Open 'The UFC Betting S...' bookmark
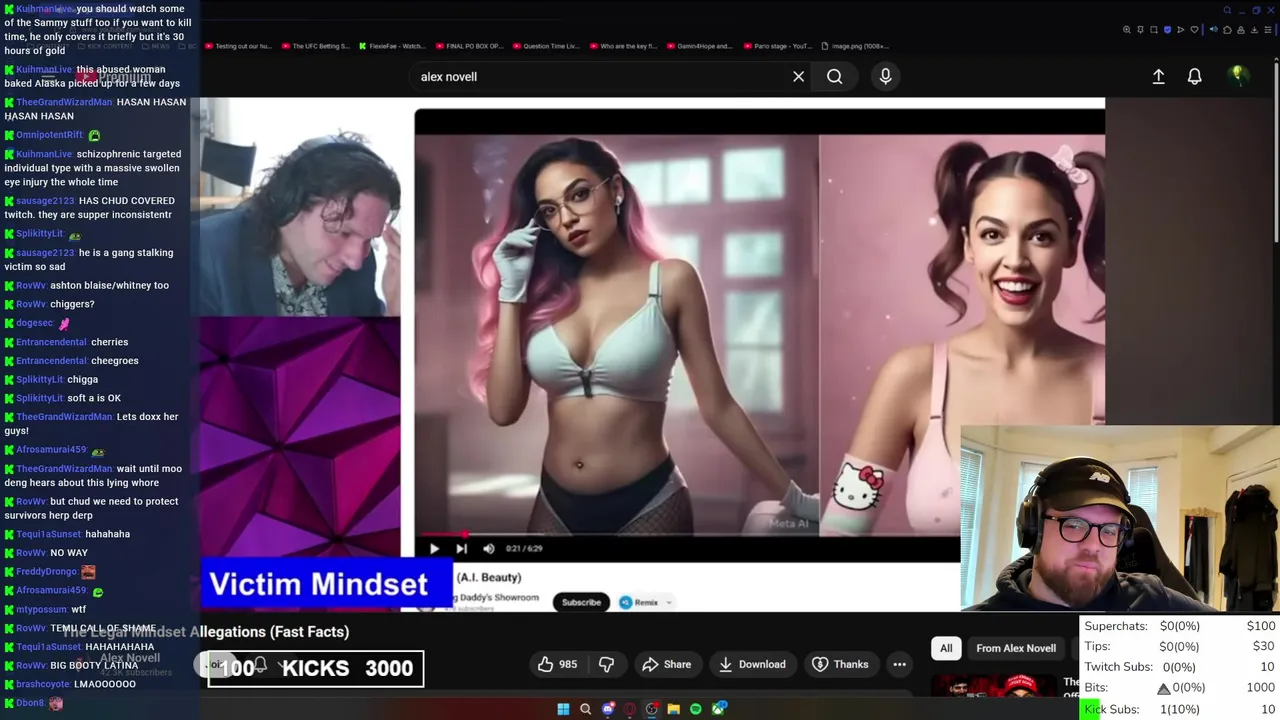 (315, 46)
